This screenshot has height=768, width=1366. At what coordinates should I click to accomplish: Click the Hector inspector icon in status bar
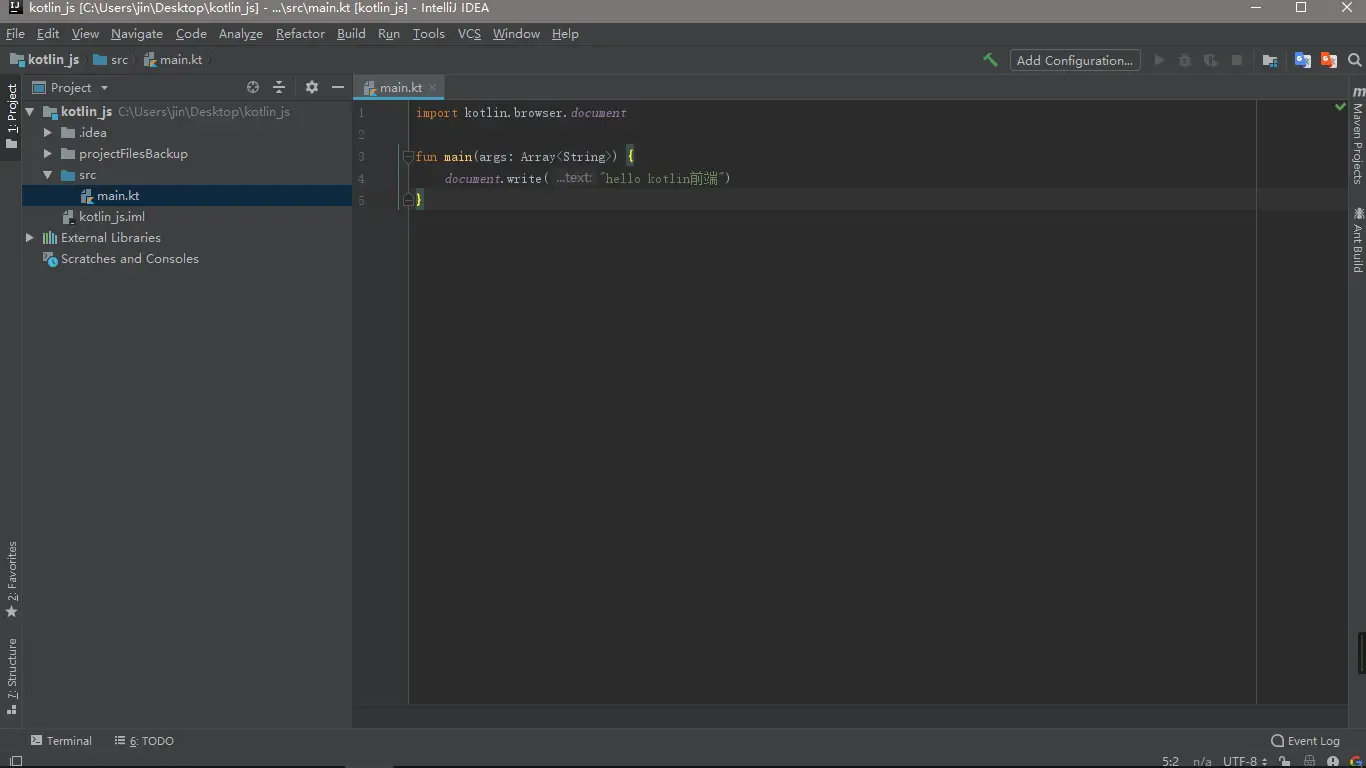pos(1310,762)
